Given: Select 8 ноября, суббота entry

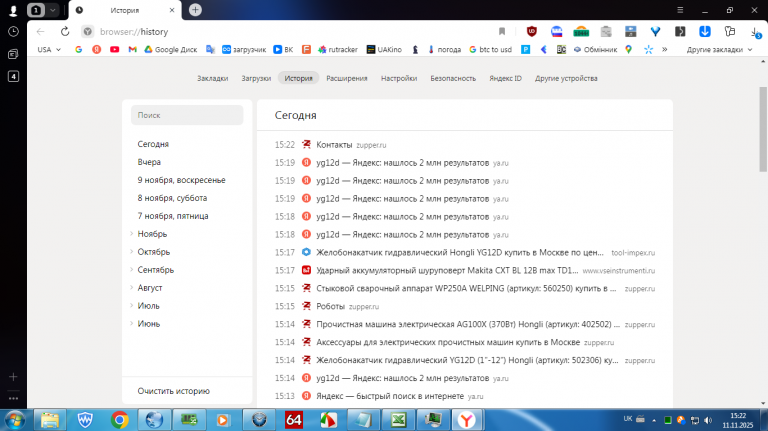Looking at the screenshot, I should [172, 198].
